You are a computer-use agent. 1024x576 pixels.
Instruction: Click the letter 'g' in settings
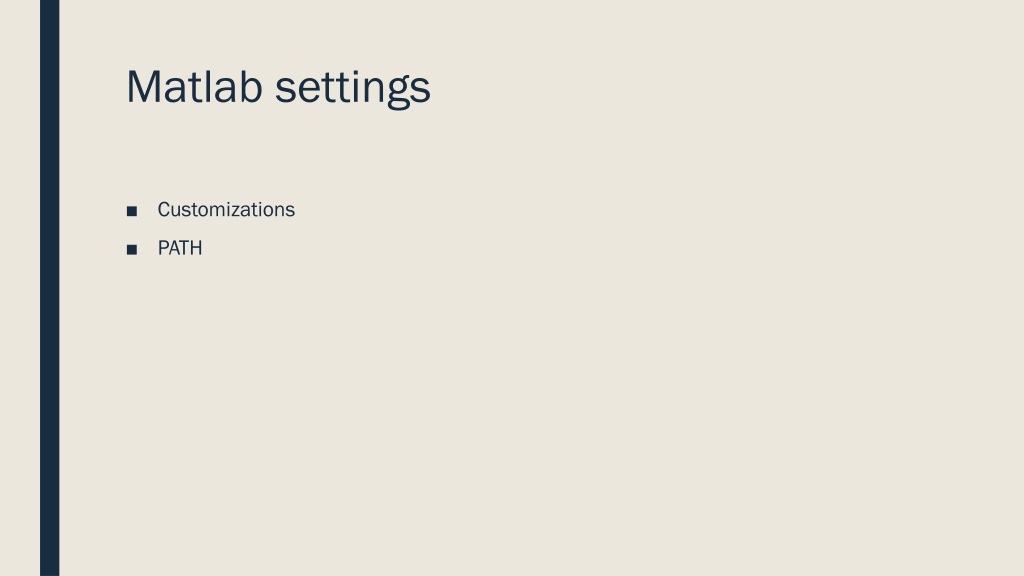pyautogui.click(x=398, y=93)
